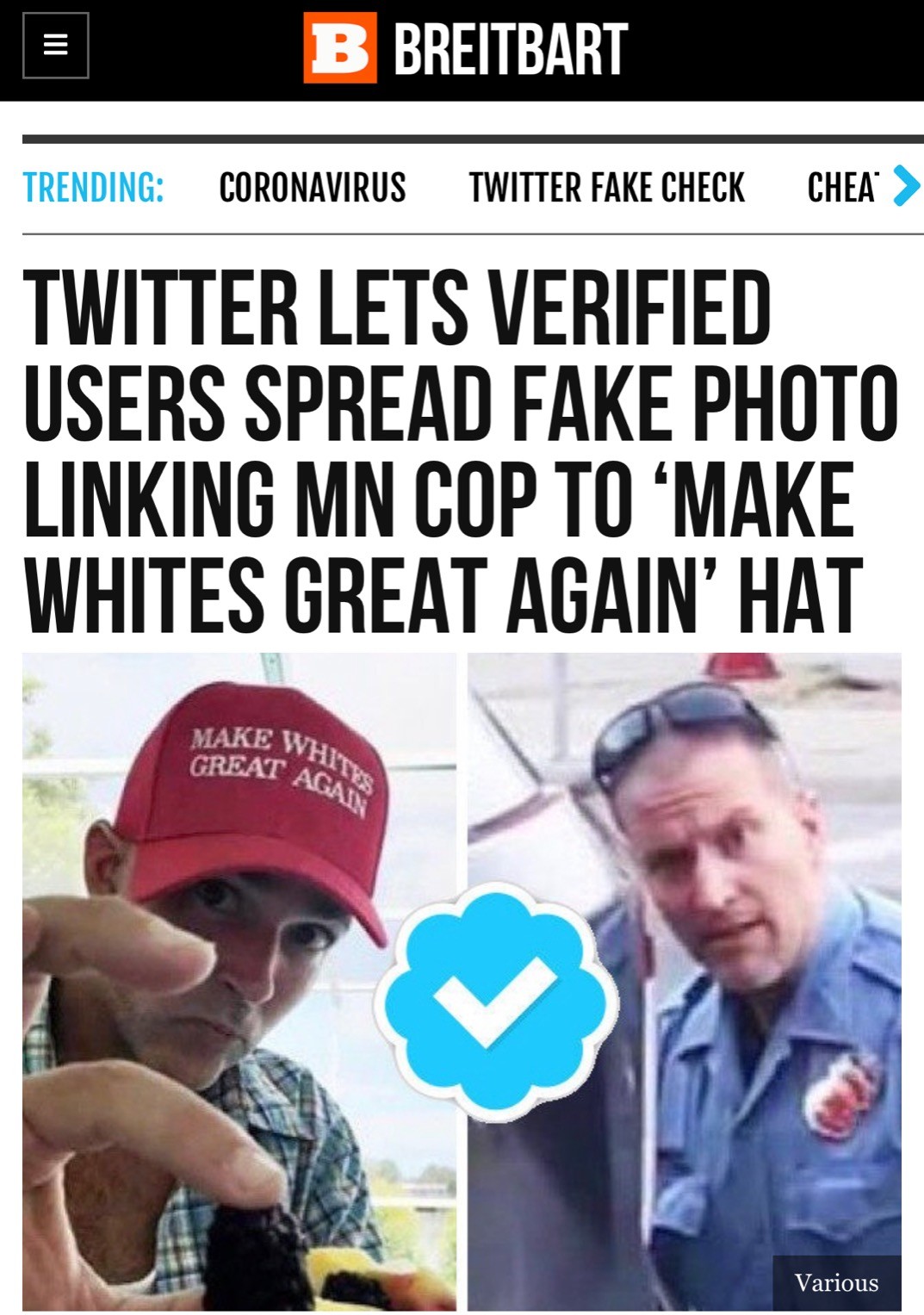Open the right photo of the uniformed officer
The image size is (924, 1315).
tap(685, 981)
